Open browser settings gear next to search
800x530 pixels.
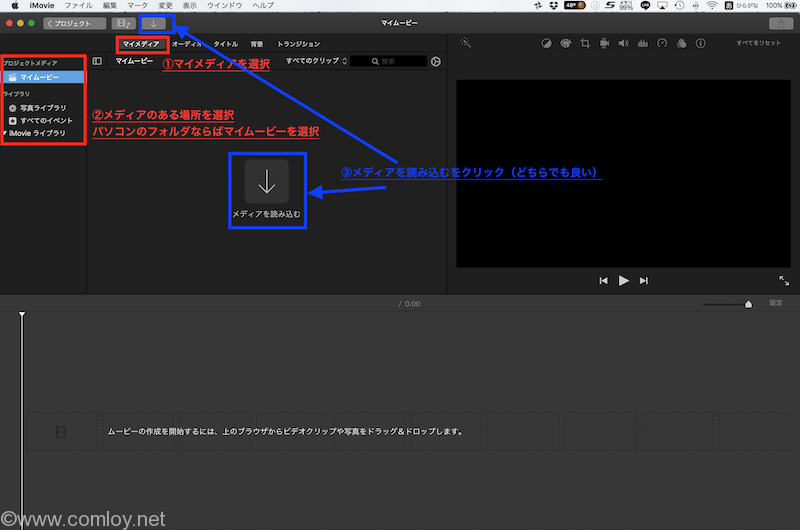pyautogui.click(x=436, y=62)
